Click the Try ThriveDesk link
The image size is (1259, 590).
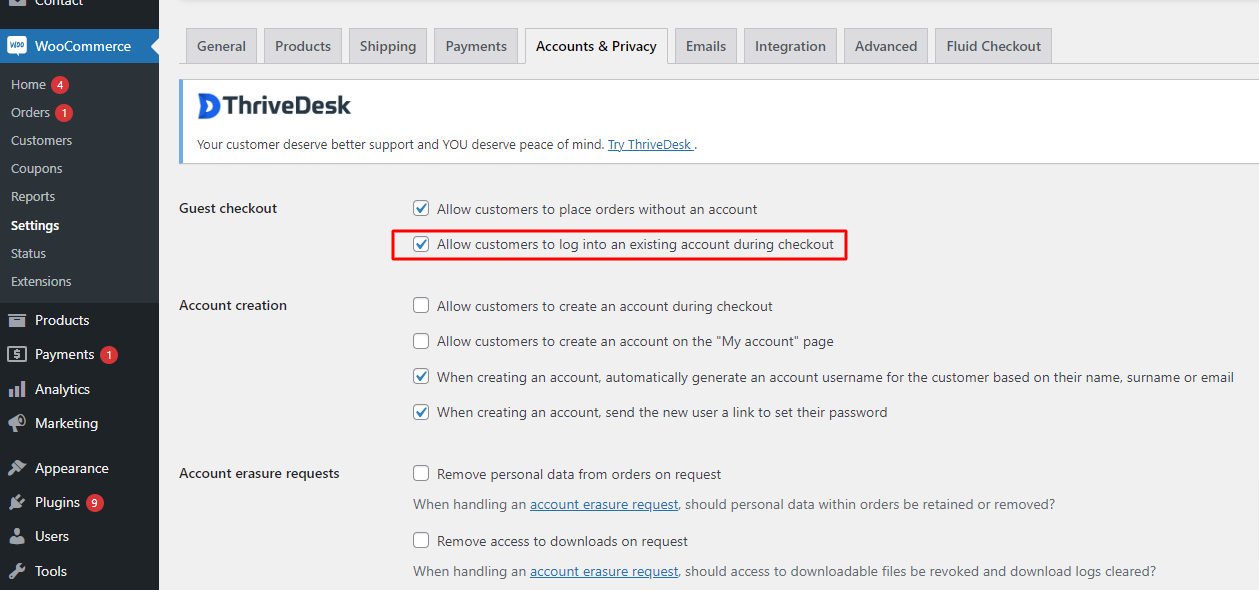click(650, 144)
